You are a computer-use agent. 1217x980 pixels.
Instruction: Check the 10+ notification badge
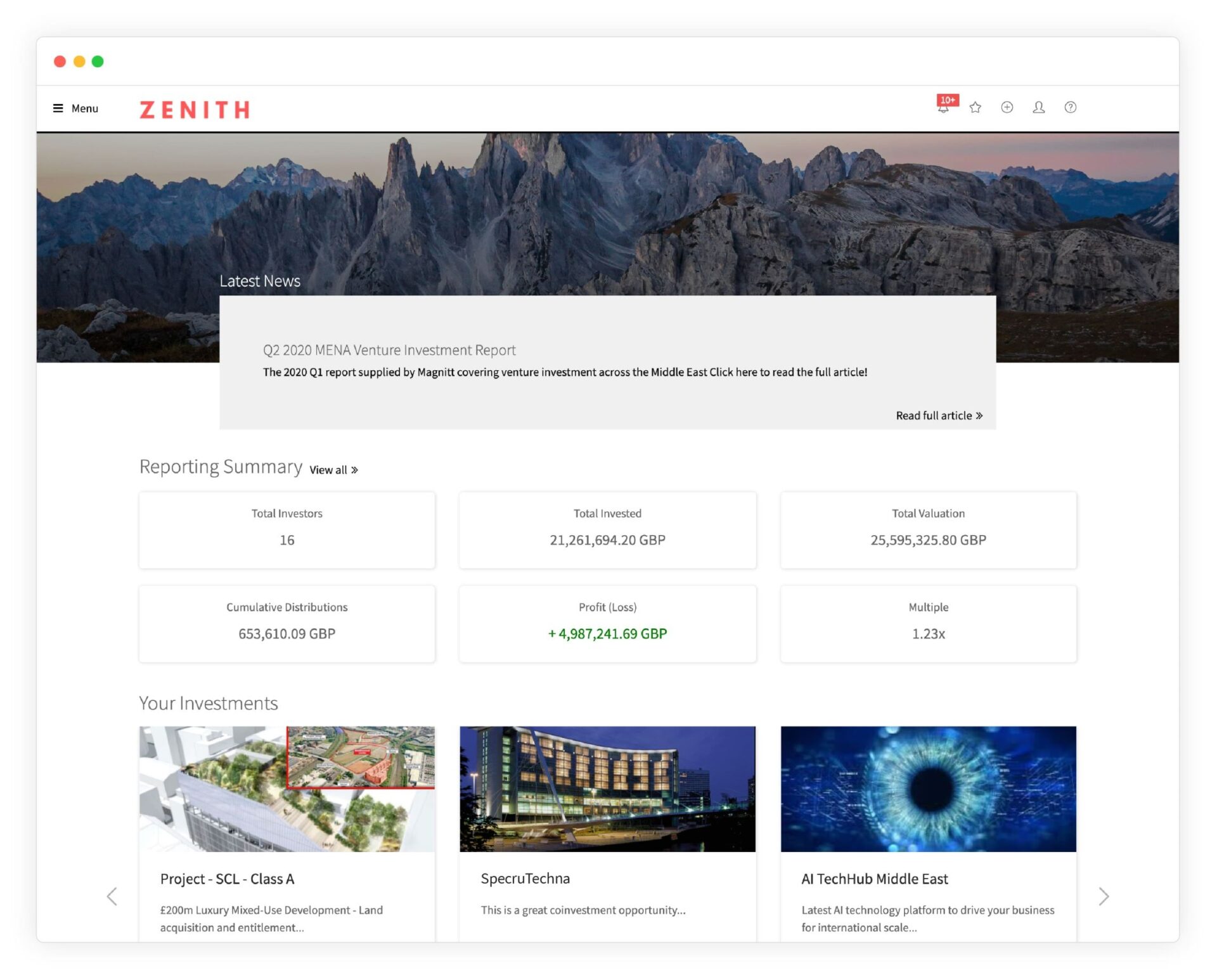tap(948, 99)
